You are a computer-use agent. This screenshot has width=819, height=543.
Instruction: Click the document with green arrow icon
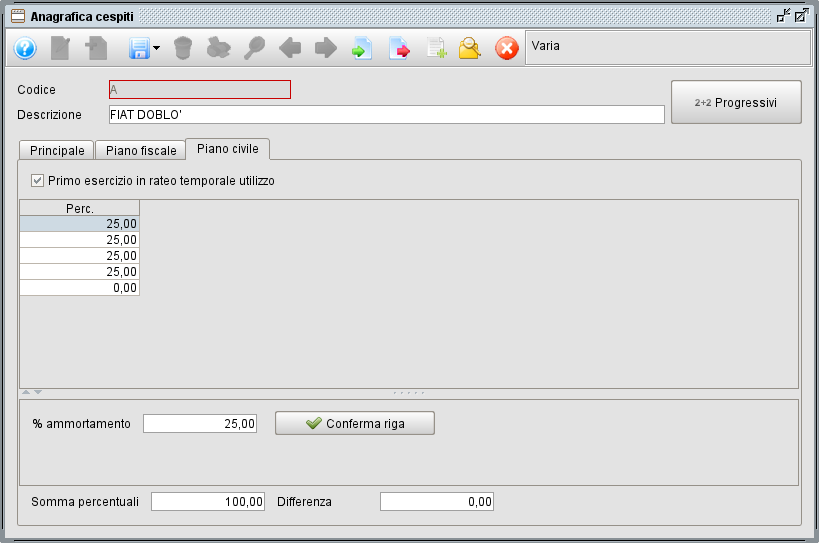(x=361, y=49)
